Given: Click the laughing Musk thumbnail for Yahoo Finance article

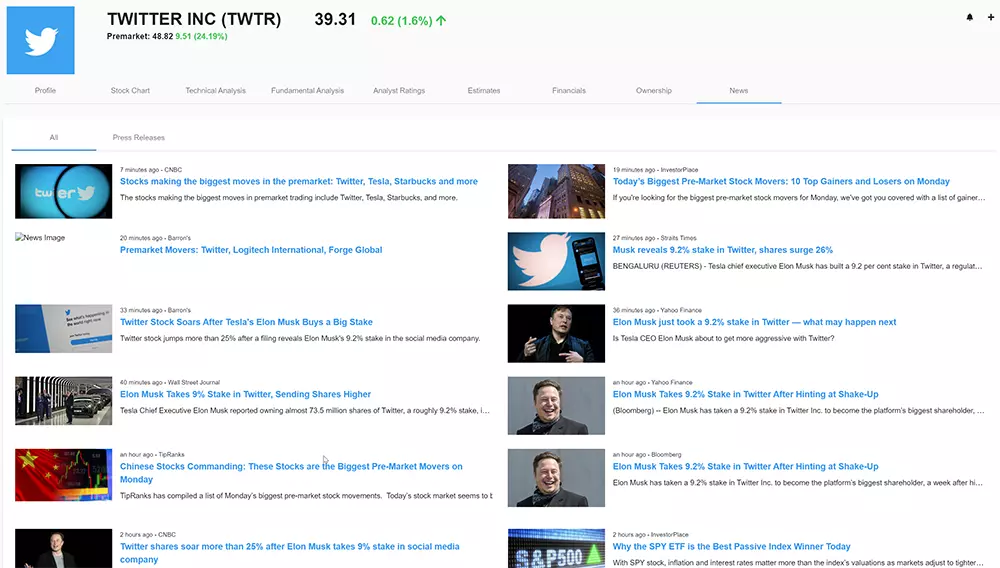Looking at the screenshot, I should (556, 405).
